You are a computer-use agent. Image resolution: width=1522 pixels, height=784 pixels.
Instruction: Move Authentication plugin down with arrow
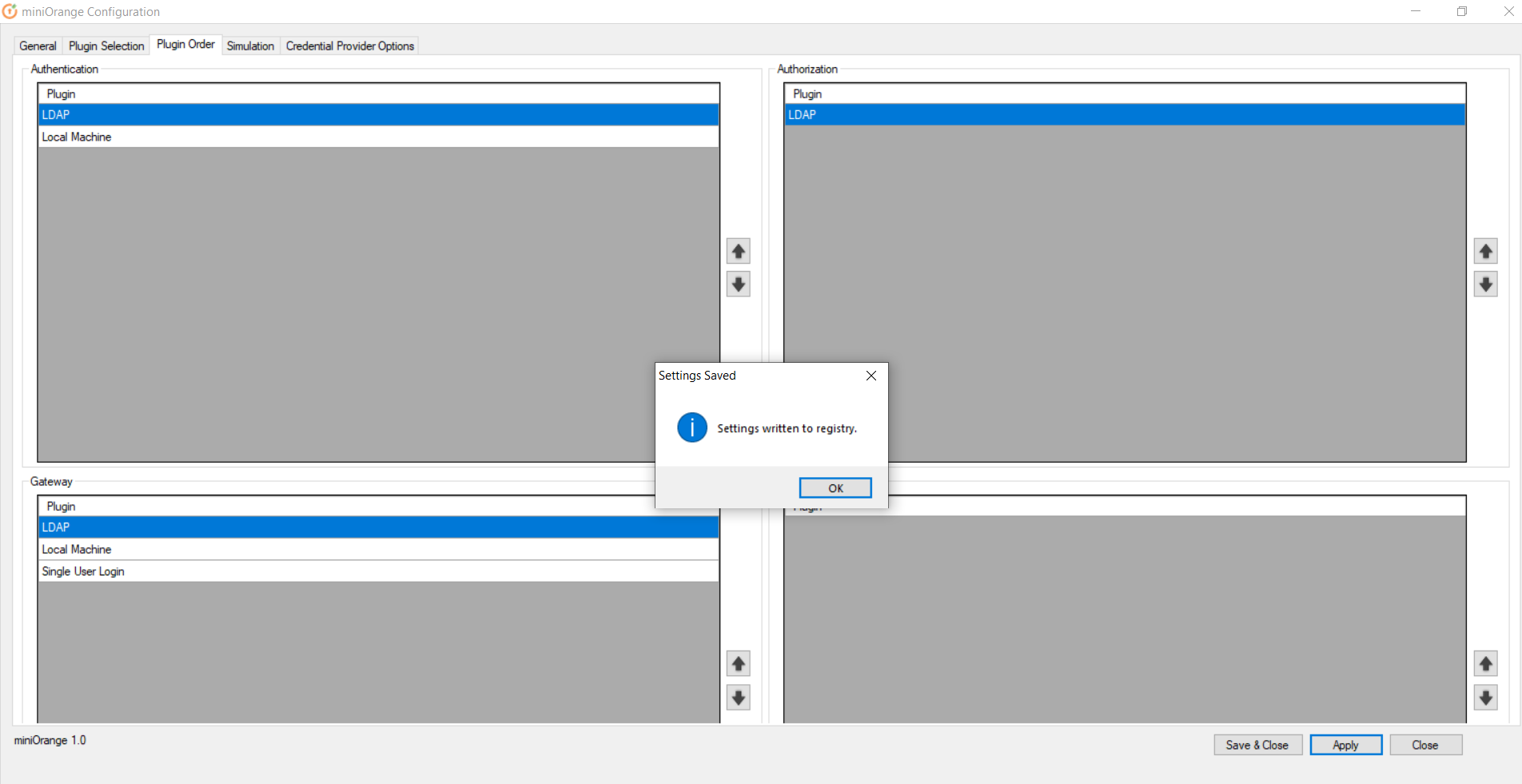[738, 284]
